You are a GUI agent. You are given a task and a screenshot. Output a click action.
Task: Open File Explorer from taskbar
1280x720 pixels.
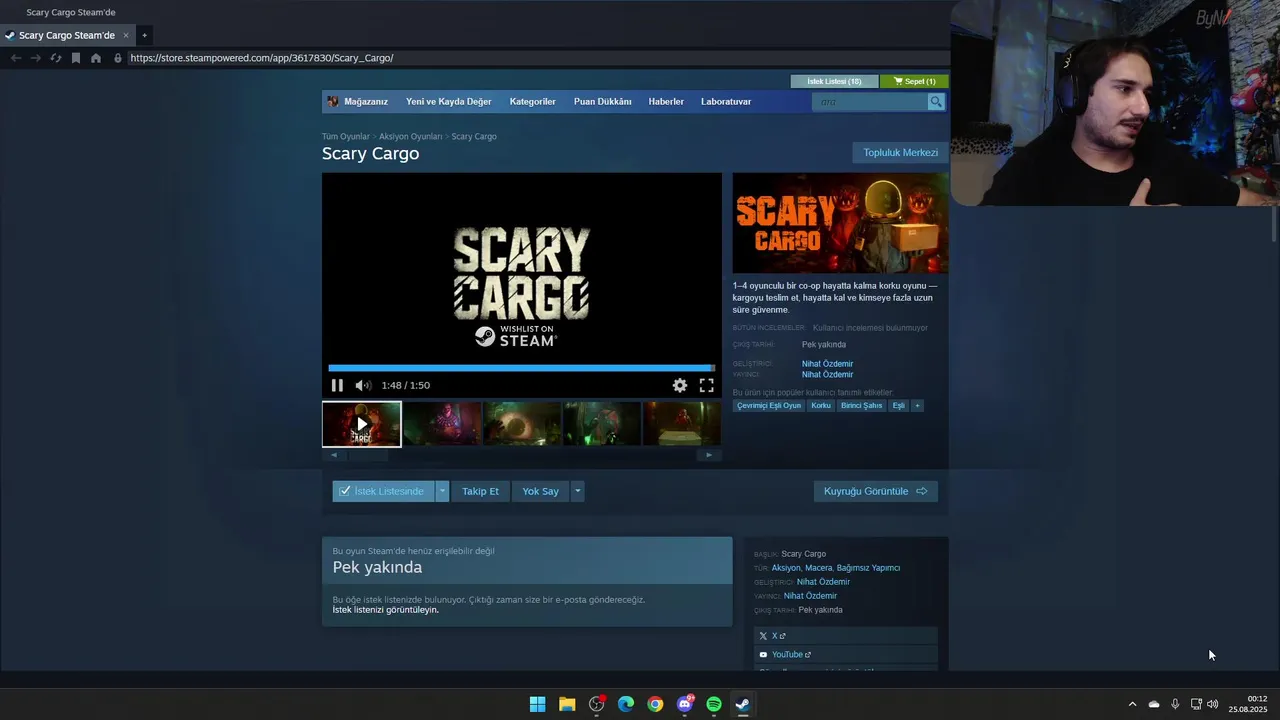[x=567, y=704]
